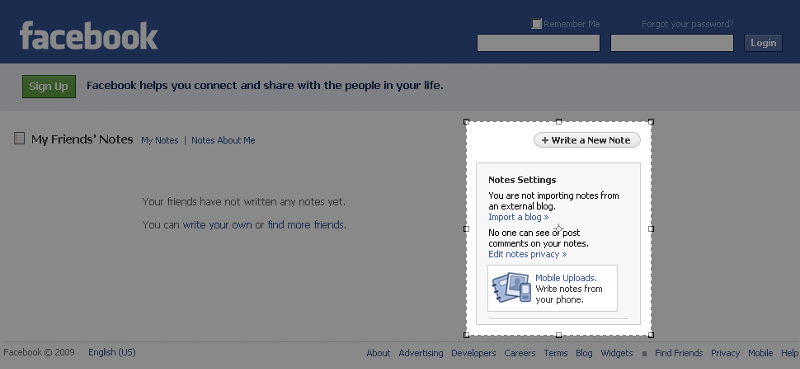Screen dimensions: 800x369
Task: Open the Privacy footer link
Action: tap(726, 353)
